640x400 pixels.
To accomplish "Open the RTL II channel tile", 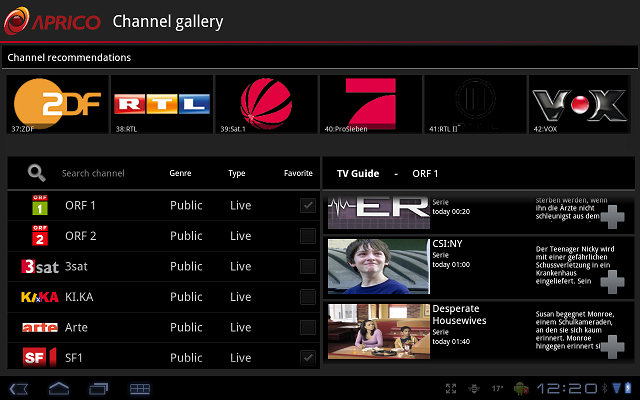I will (476, 104).
